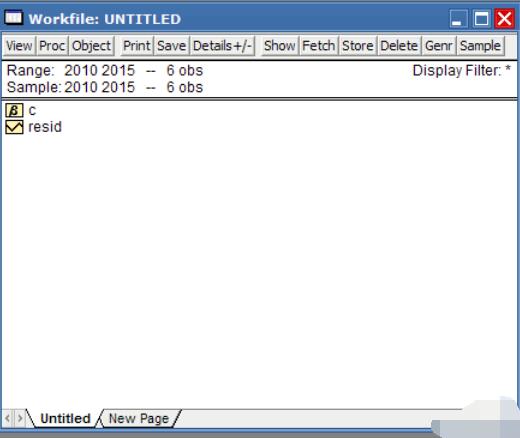Click the Sample button

480,46
